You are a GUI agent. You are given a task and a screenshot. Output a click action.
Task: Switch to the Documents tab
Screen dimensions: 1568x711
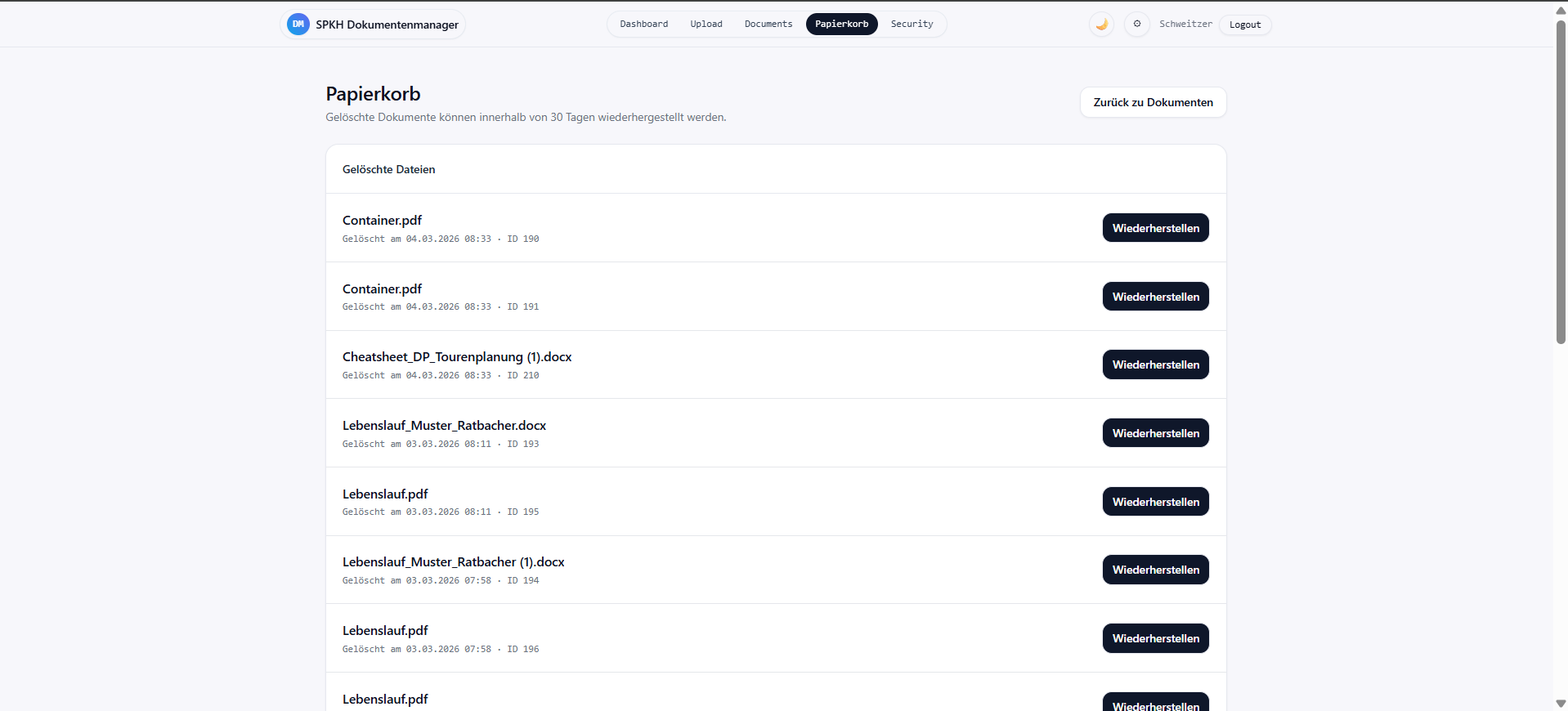(x=768, y=25)
